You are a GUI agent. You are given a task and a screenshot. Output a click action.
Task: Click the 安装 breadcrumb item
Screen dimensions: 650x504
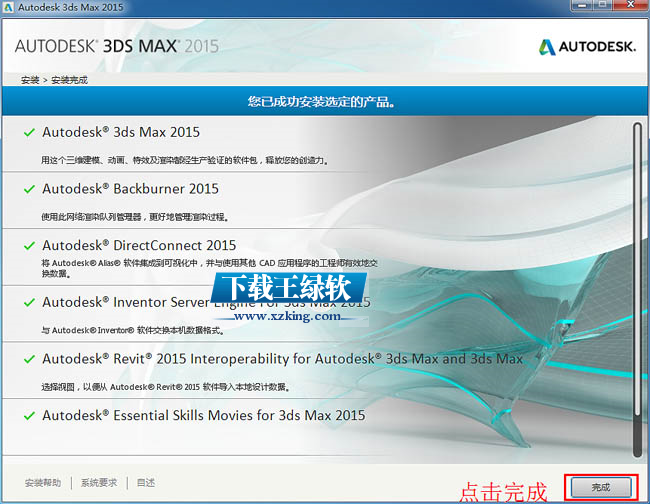[x=30, y=80]
